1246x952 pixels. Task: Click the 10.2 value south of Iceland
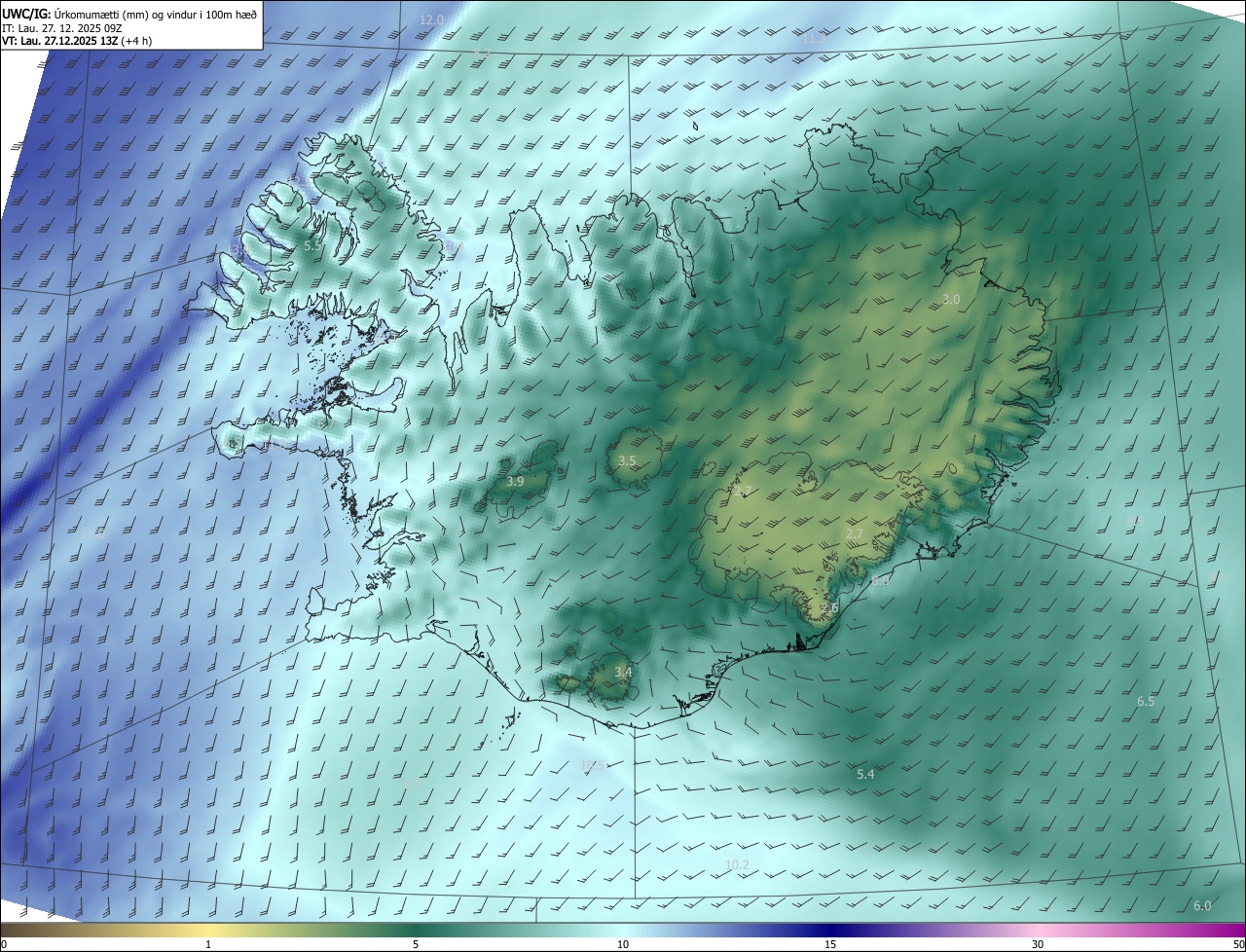(x=738, y=865)
